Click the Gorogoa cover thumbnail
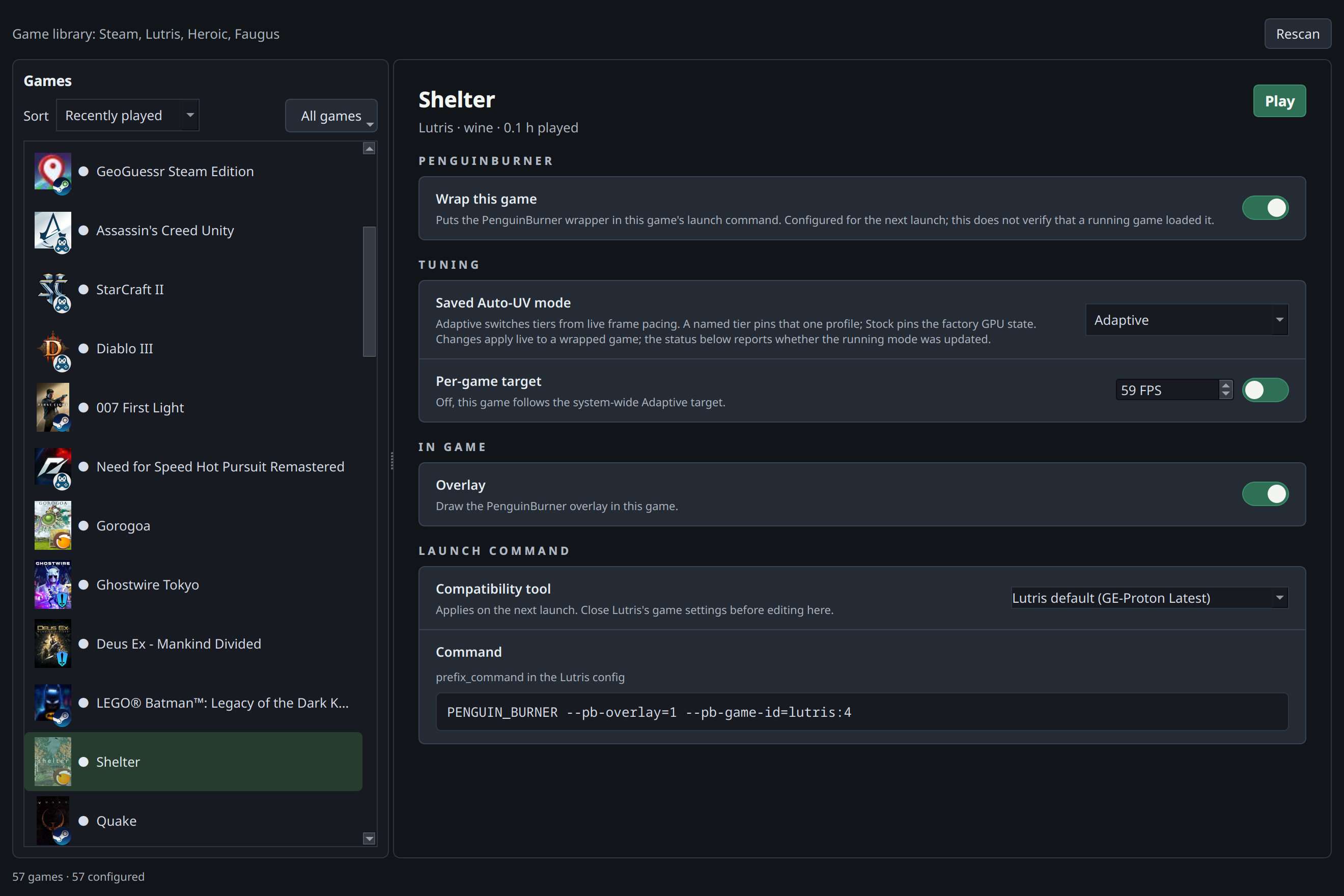This screenshot has height=896, width=1344. tap(52, 526)
